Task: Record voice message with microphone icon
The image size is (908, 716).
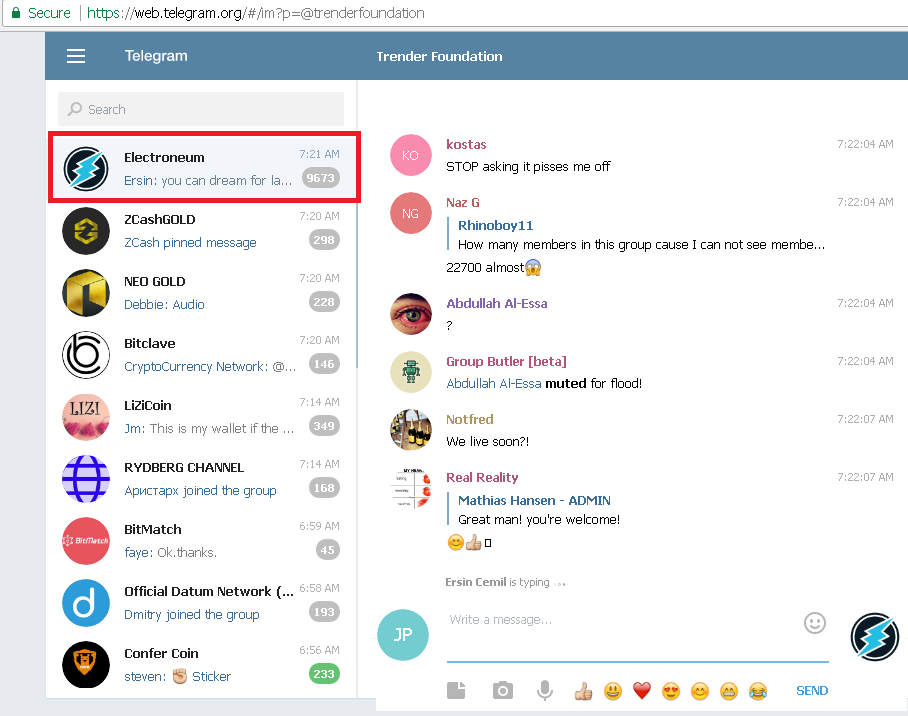Action: (544, 691)
